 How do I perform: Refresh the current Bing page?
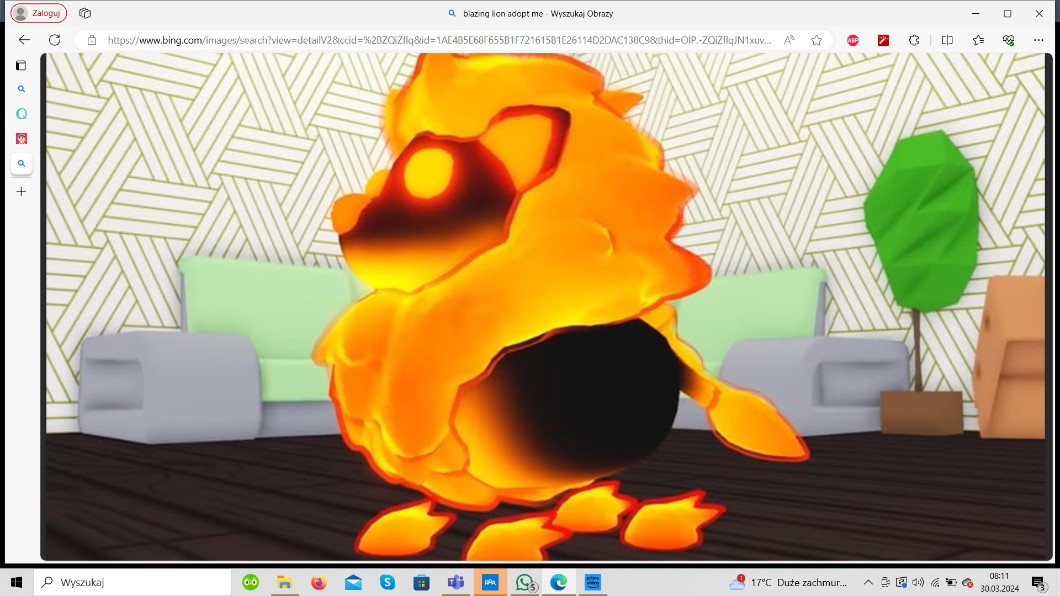pyautogui.click(x=55, y=40)
